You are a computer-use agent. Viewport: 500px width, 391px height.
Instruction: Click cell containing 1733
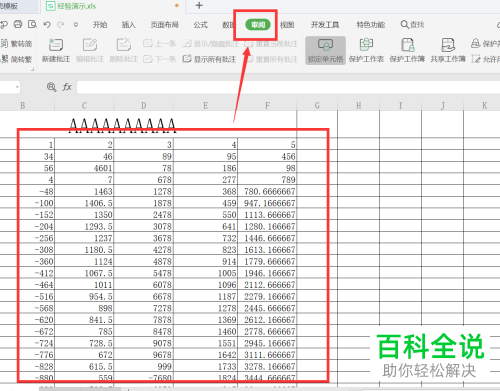[205, 366]
